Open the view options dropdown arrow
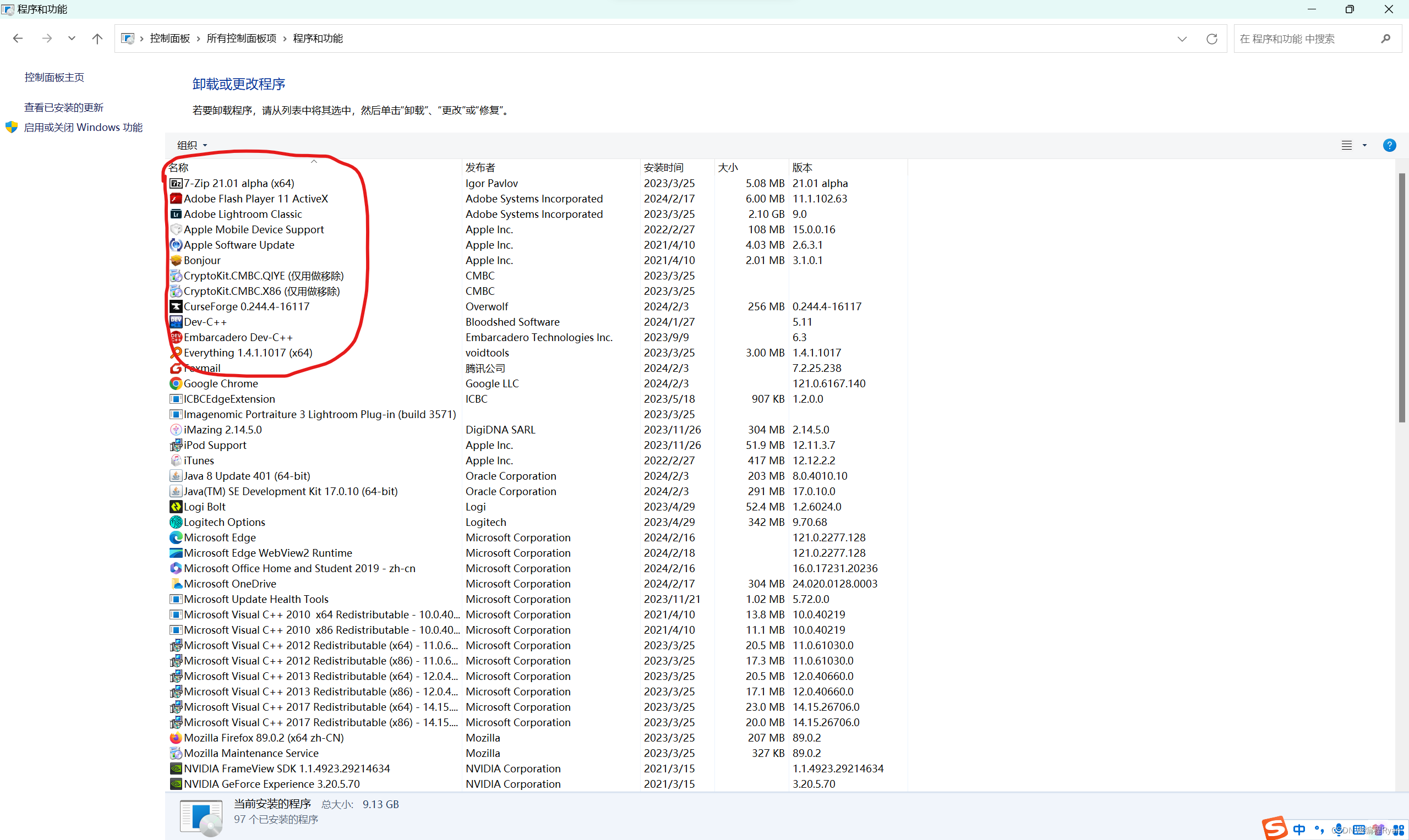This screenshot has height=840, width=1409. point(1365,145)
